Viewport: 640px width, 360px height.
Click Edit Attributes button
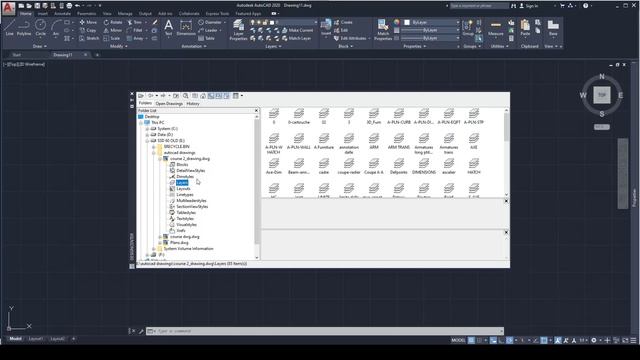[350, 38]
